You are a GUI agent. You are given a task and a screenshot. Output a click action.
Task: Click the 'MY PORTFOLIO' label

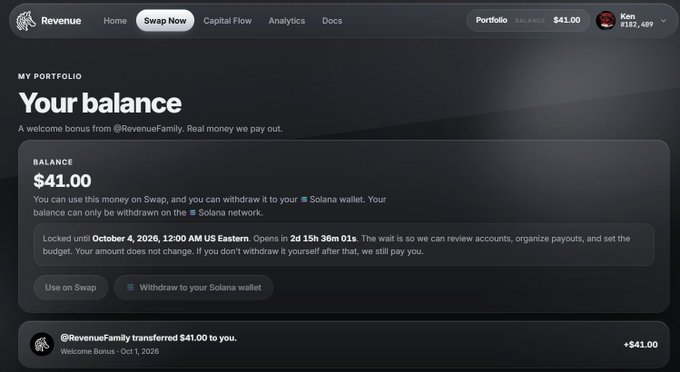click(50, 76)
